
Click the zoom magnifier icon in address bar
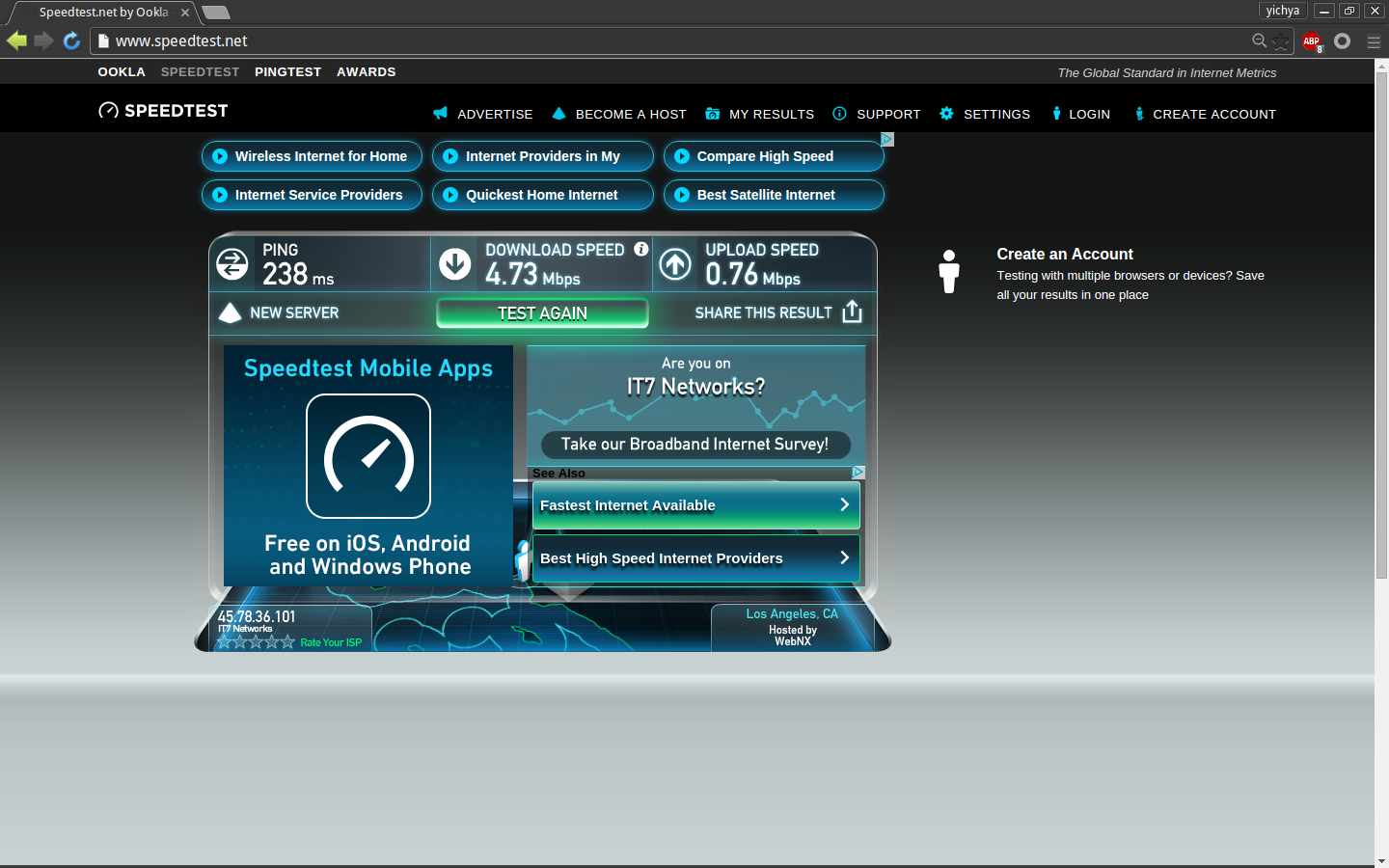[1259, 41]
